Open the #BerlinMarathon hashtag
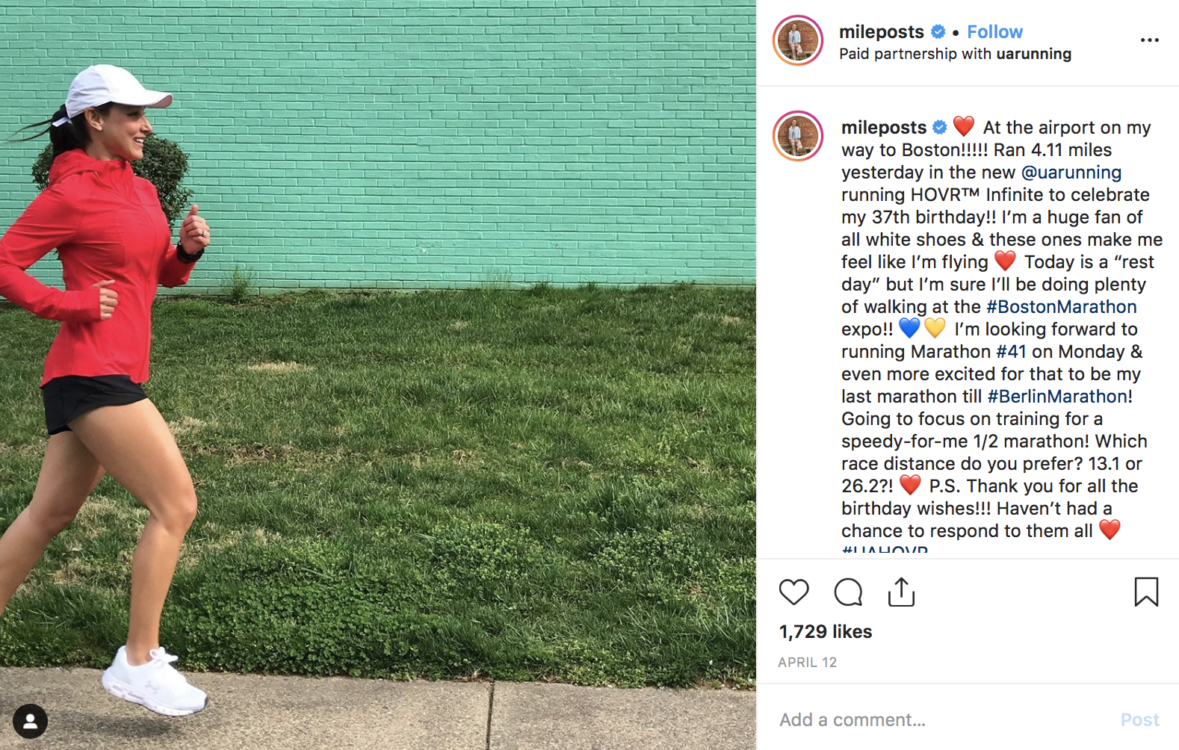This screenshot has width=1179, height=750. coord(1056,396)
